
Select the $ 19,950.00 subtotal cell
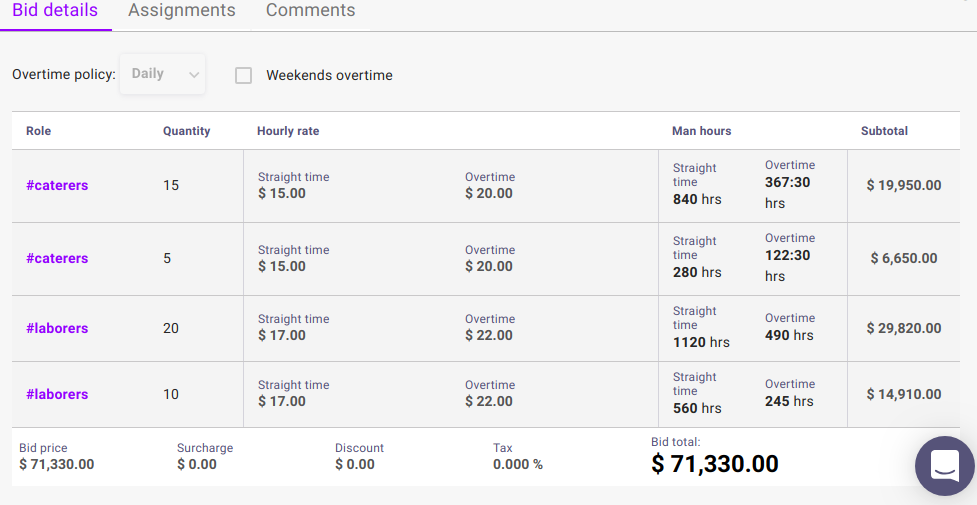[x=903, y=185]
